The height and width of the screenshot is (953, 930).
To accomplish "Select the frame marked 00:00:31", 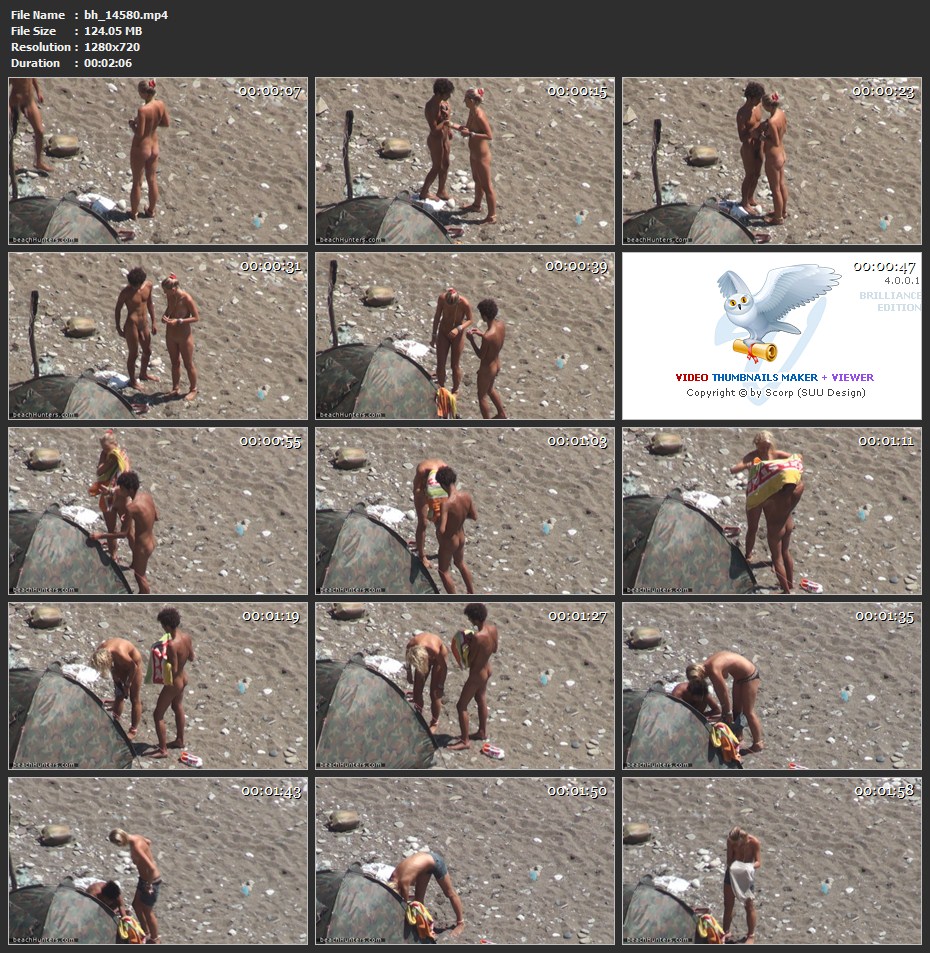I will point(158,336).
